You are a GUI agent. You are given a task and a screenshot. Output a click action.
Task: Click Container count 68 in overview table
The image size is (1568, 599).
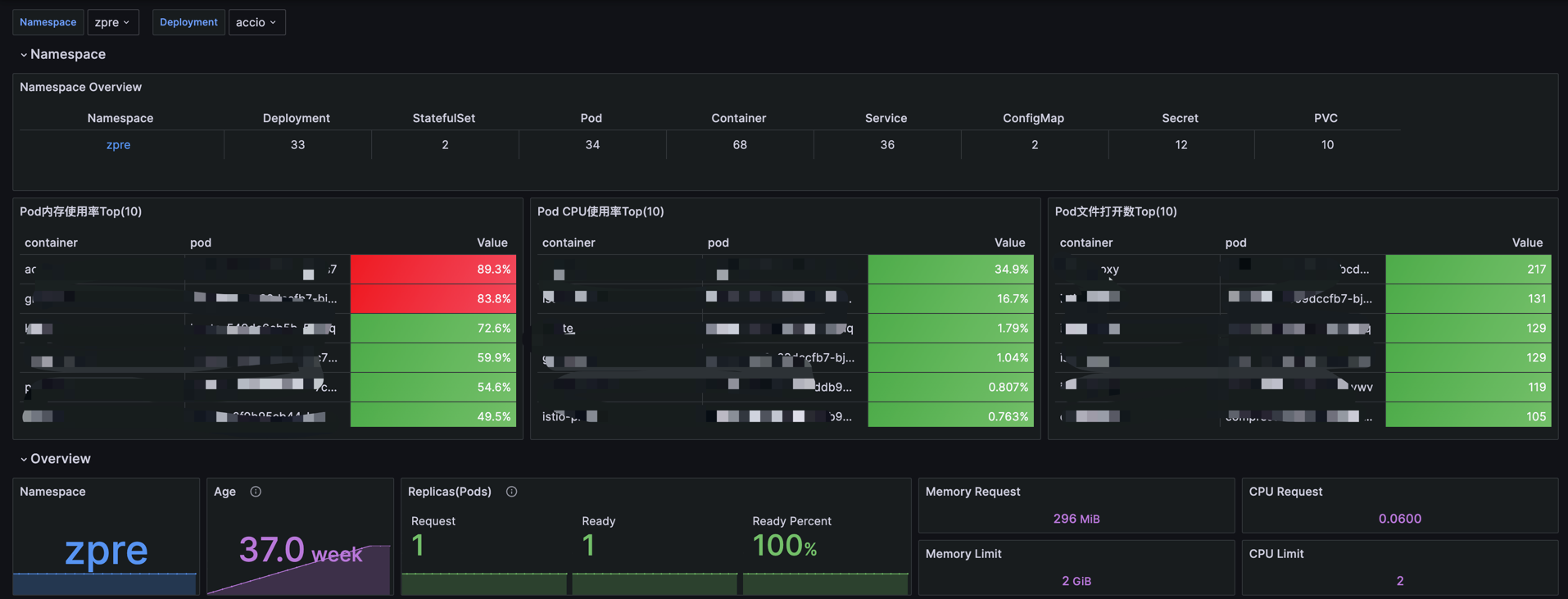click(740, 145)
